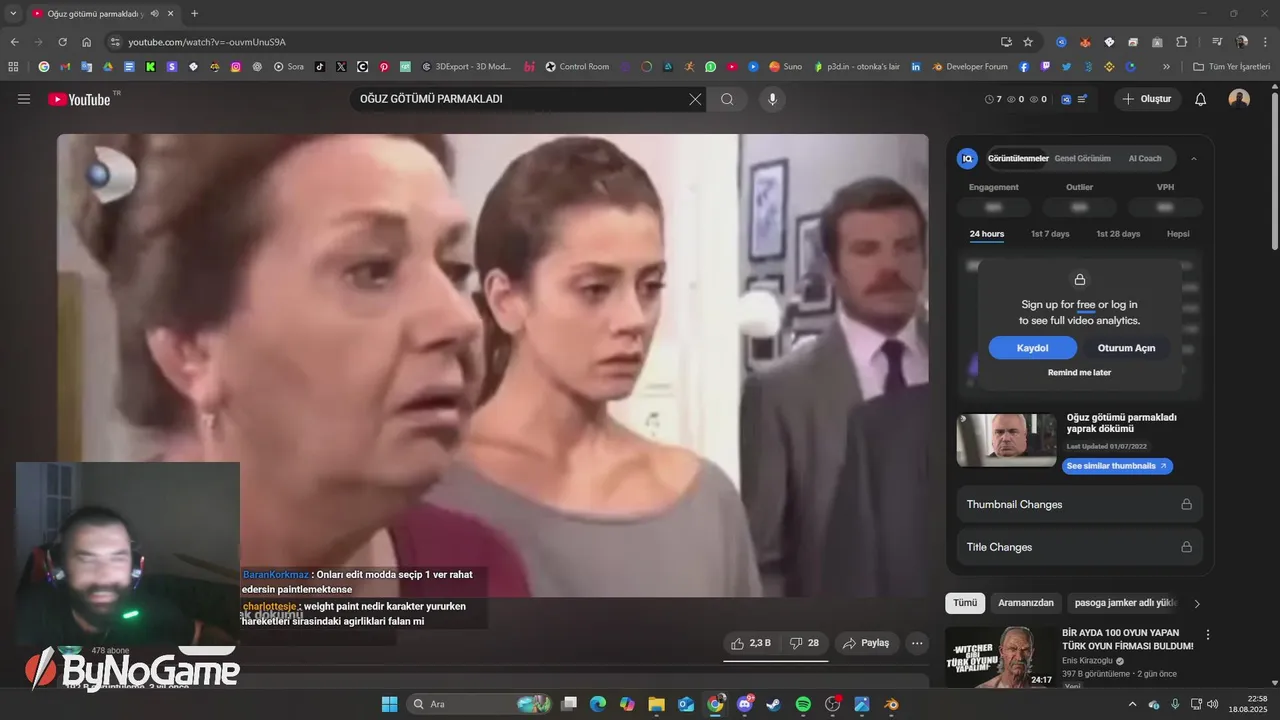Open a new browser tab
Image resolution: width=1280 pixels, height=720 pixels.
click(x=194, y=13)
